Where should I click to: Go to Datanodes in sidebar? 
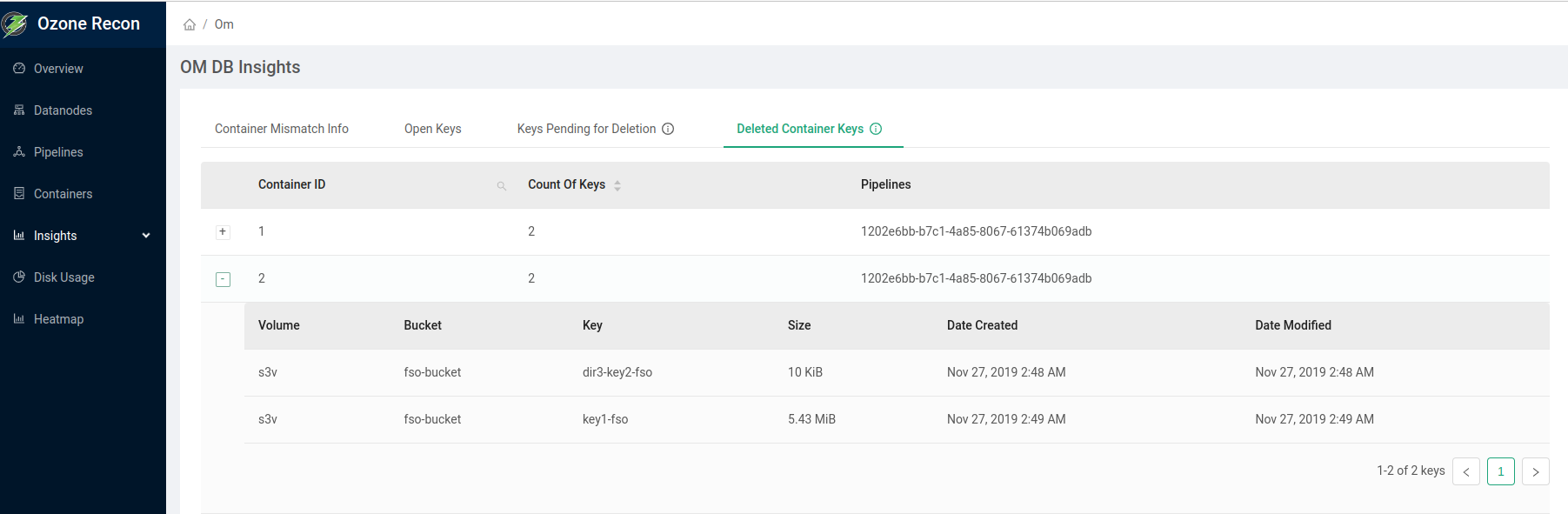coord(63,110)
